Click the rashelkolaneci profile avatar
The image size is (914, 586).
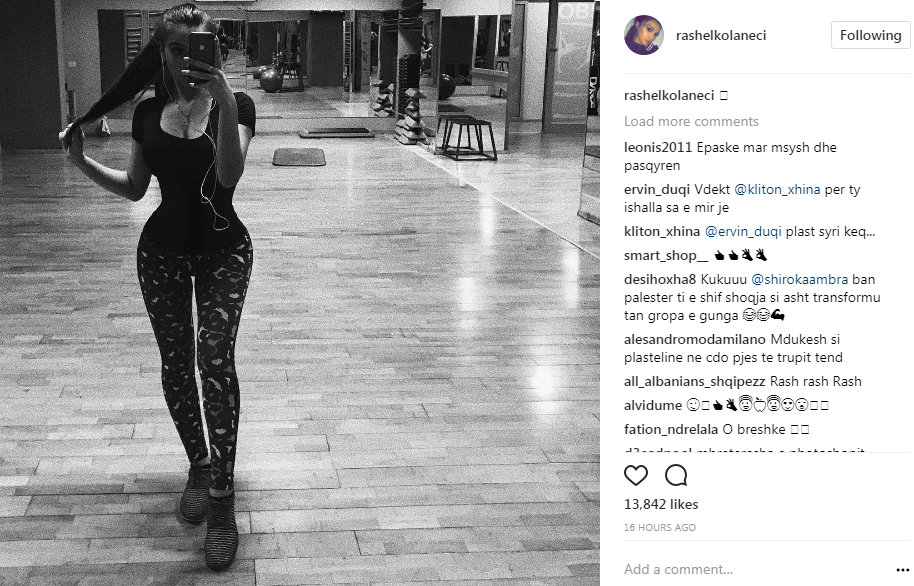(x=644, y=35)
